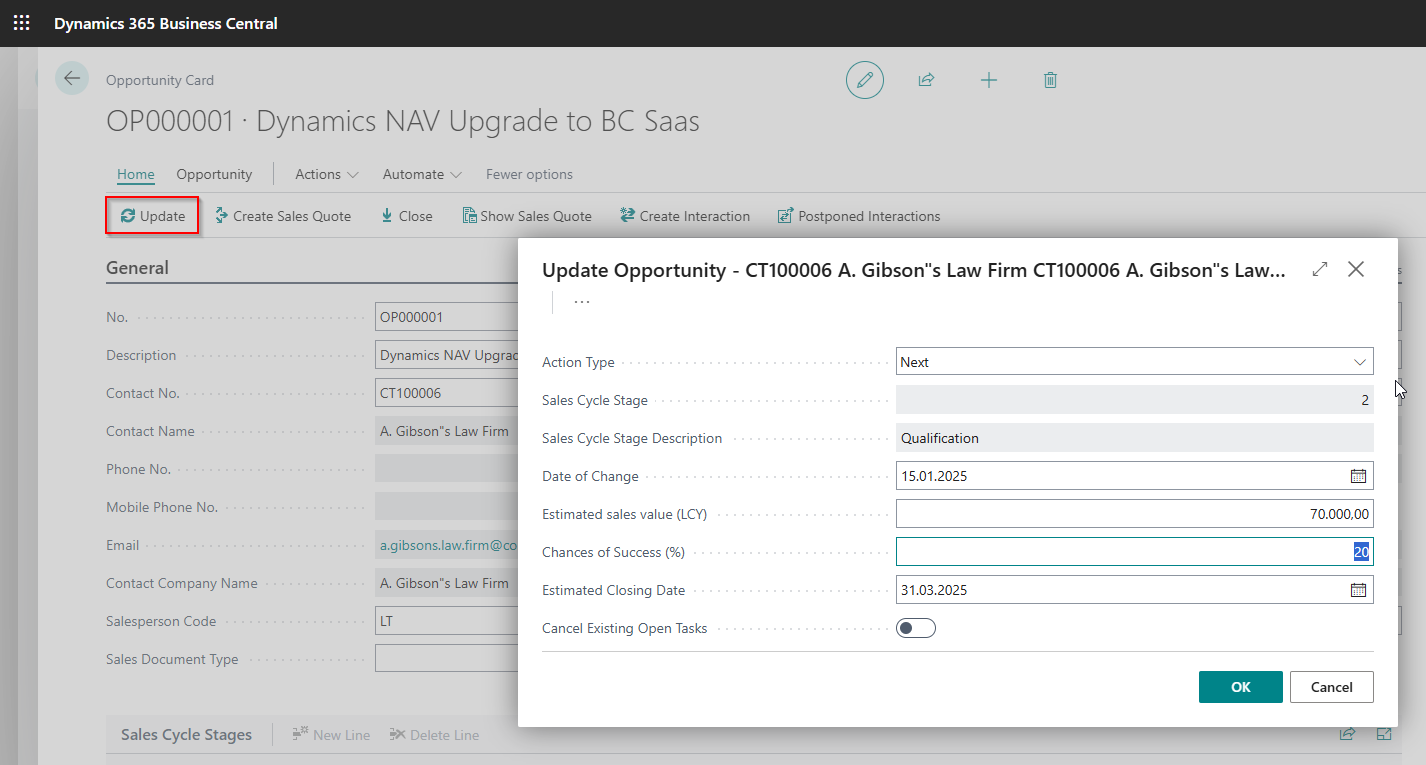Image resolution: width=1426 pixels, height=765 pixels.
Task: Expand the Automate menu
Action: [x=422, y=174]
